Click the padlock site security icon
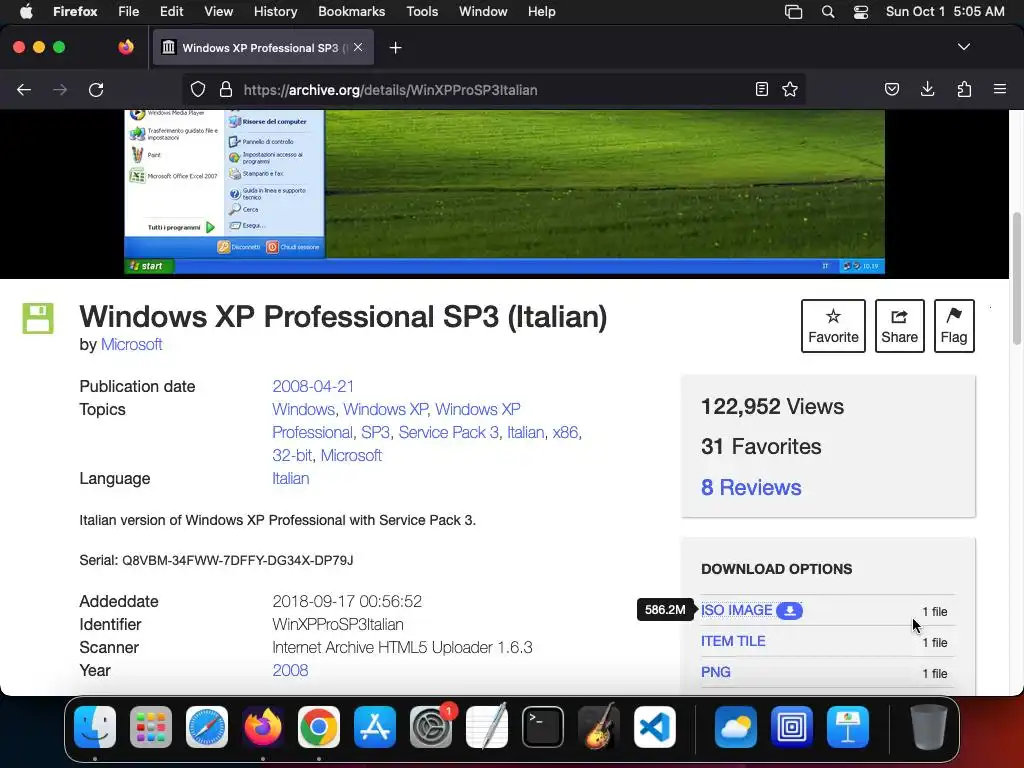The image size is (1024, 768). click(x=226, y=89)
